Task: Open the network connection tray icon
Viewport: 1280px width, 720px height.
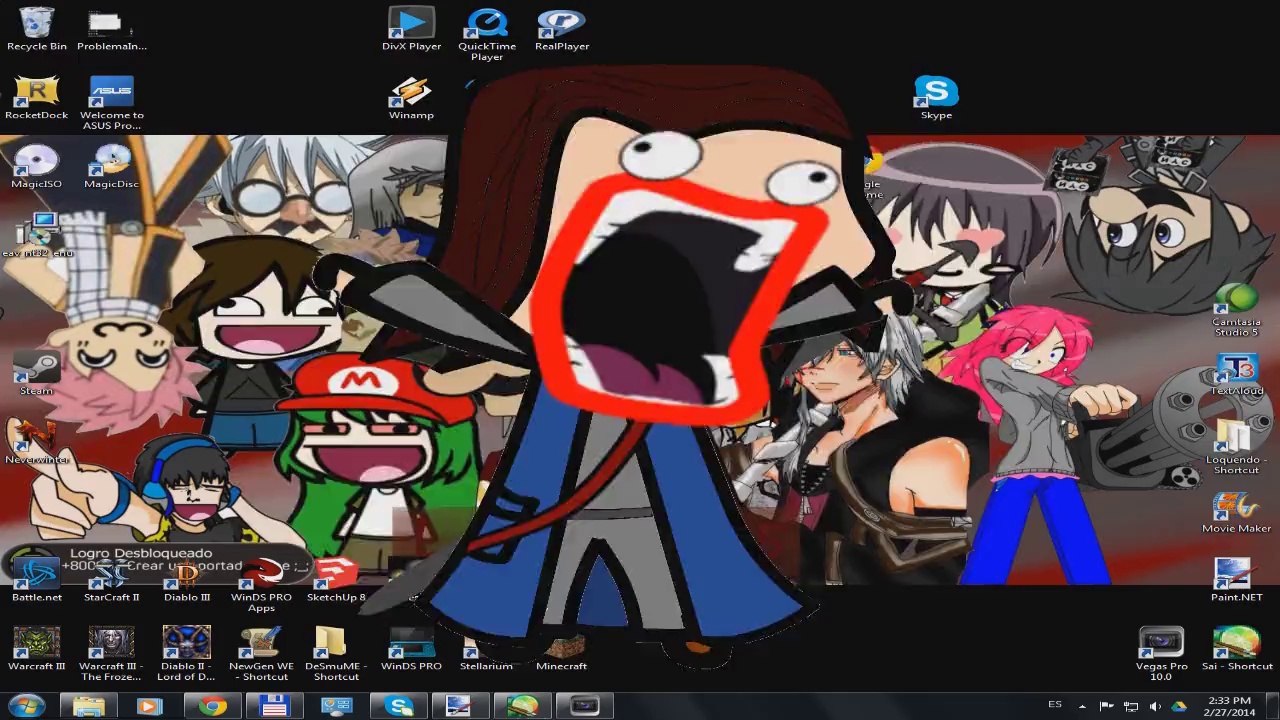Action: [x=1130, y=706]
